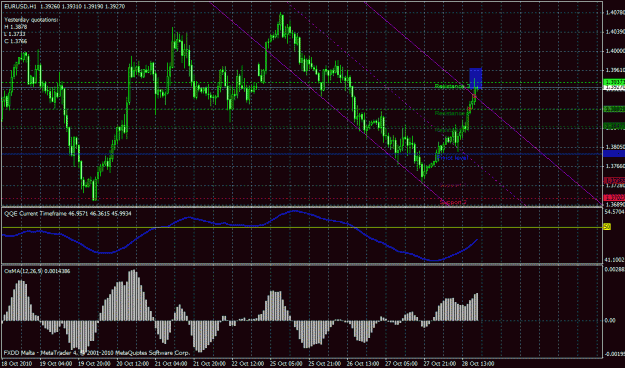Click the 'C 1.3766' yesterday close value
This screenshot has height=368, width=625.
tap(16, 41)
